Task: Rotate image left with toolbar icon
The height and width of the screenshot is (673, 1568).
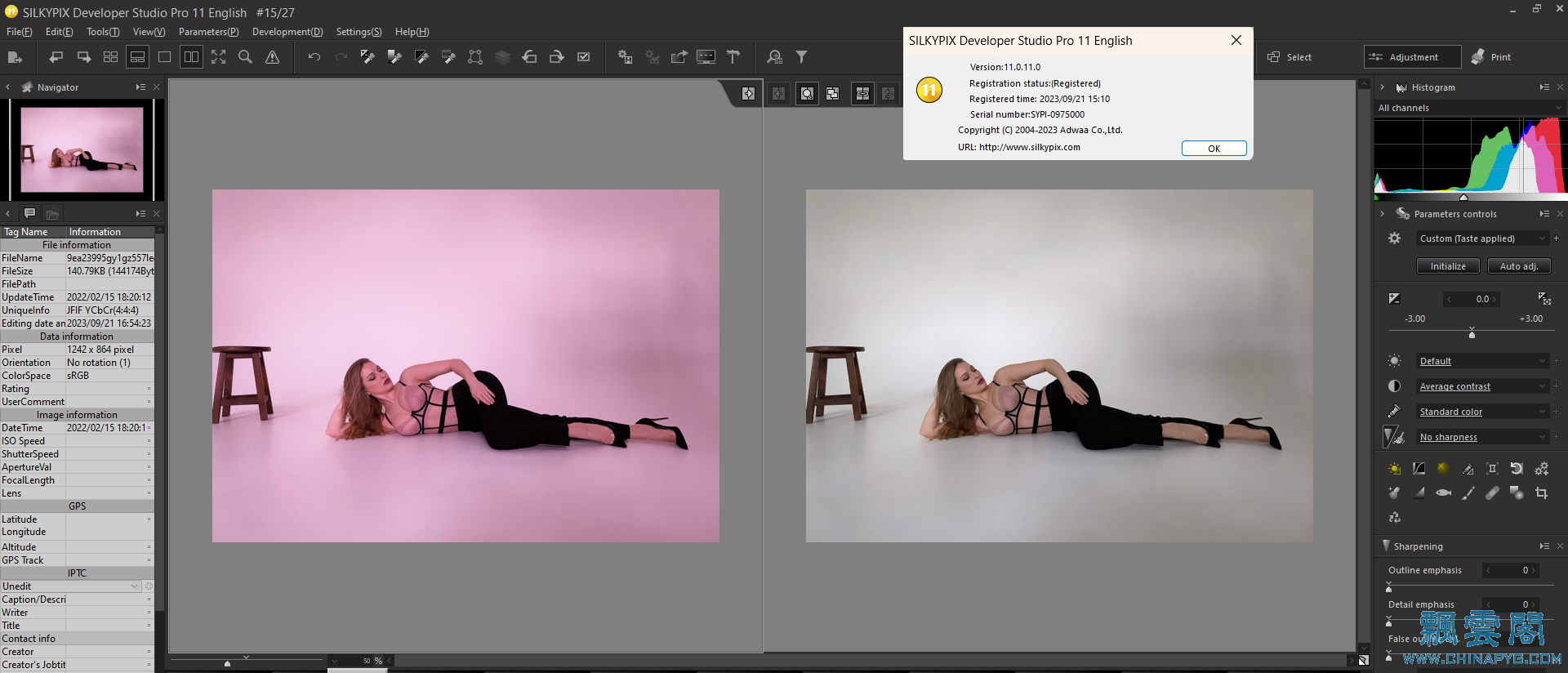Action: (529, 57)
